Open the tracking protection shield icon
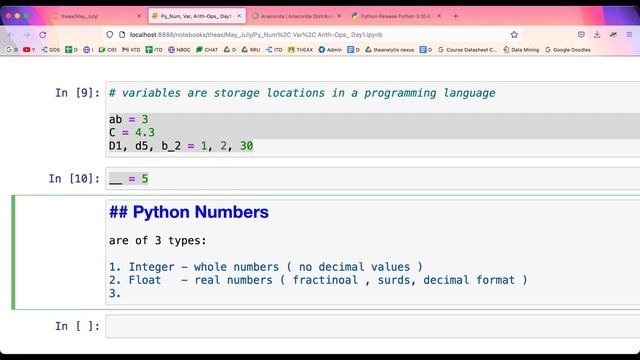Viewport: 640px width, 360px height. coord(109,35)
